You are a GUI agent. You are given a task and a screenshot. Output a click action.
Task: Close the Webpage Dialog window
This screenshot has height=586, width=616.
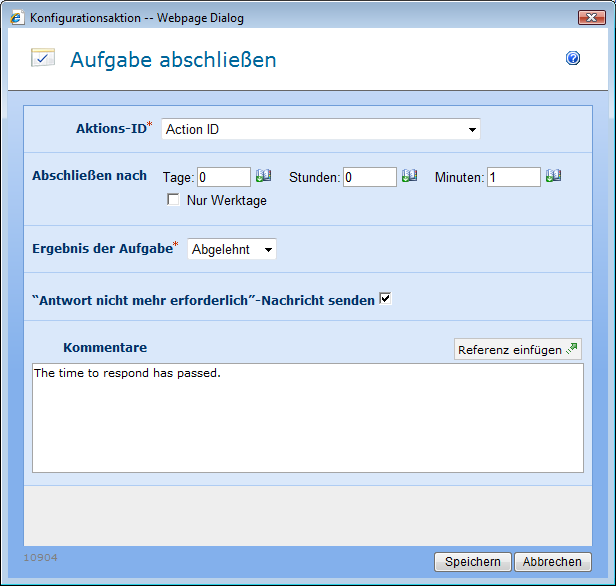point(591,18)
